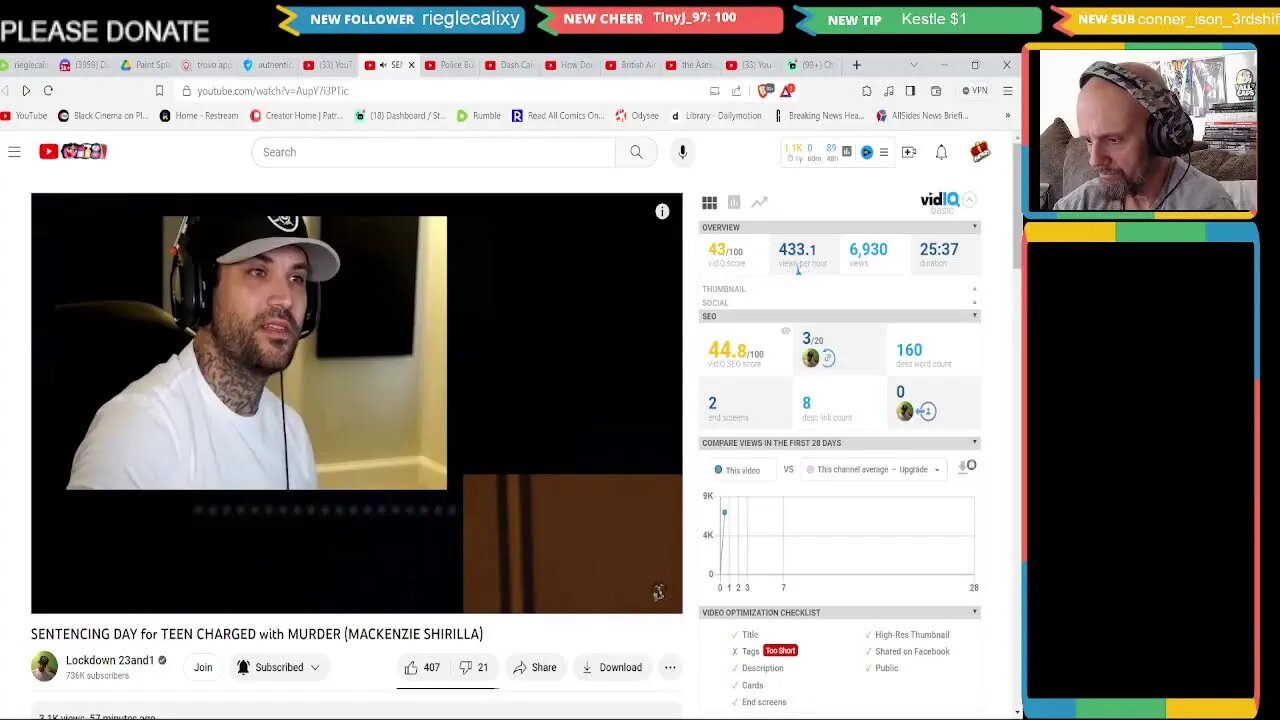Click the YouTube logo home link

(x=72, y=151)
